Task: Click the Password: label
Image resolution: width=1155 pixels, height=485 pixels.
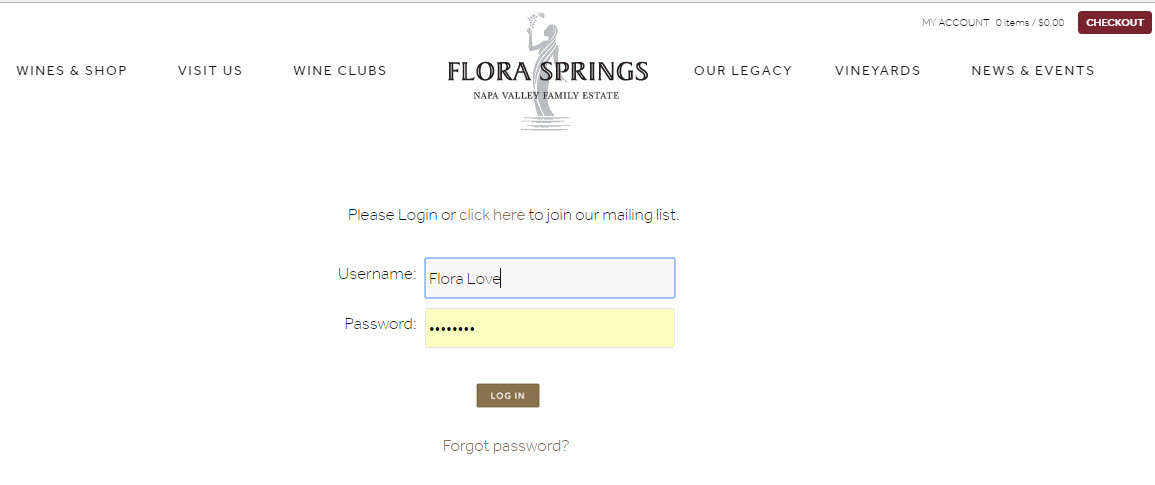Action: tap(380, 324)
